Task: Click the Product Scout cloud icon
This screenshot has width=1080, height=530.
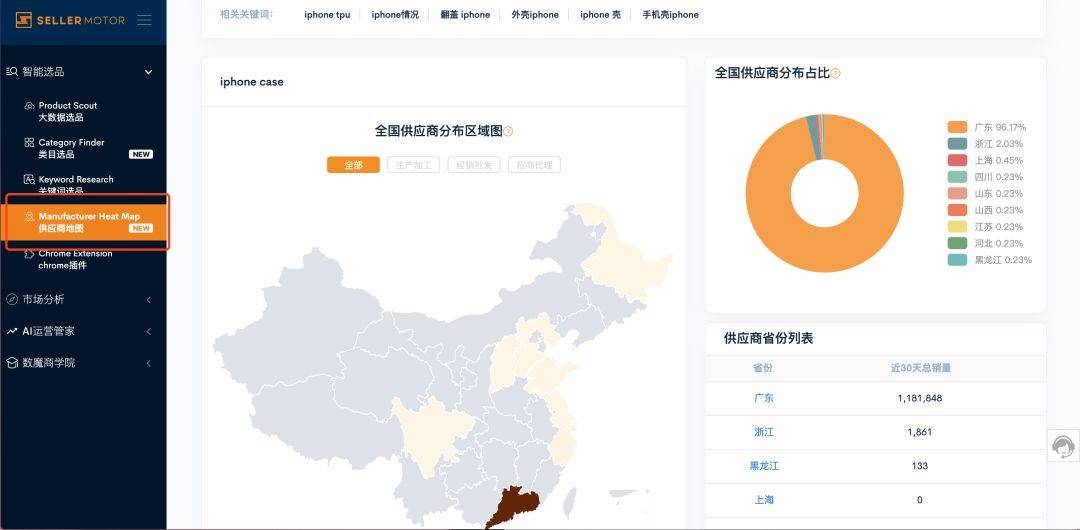Action: [x=29, y=105]
